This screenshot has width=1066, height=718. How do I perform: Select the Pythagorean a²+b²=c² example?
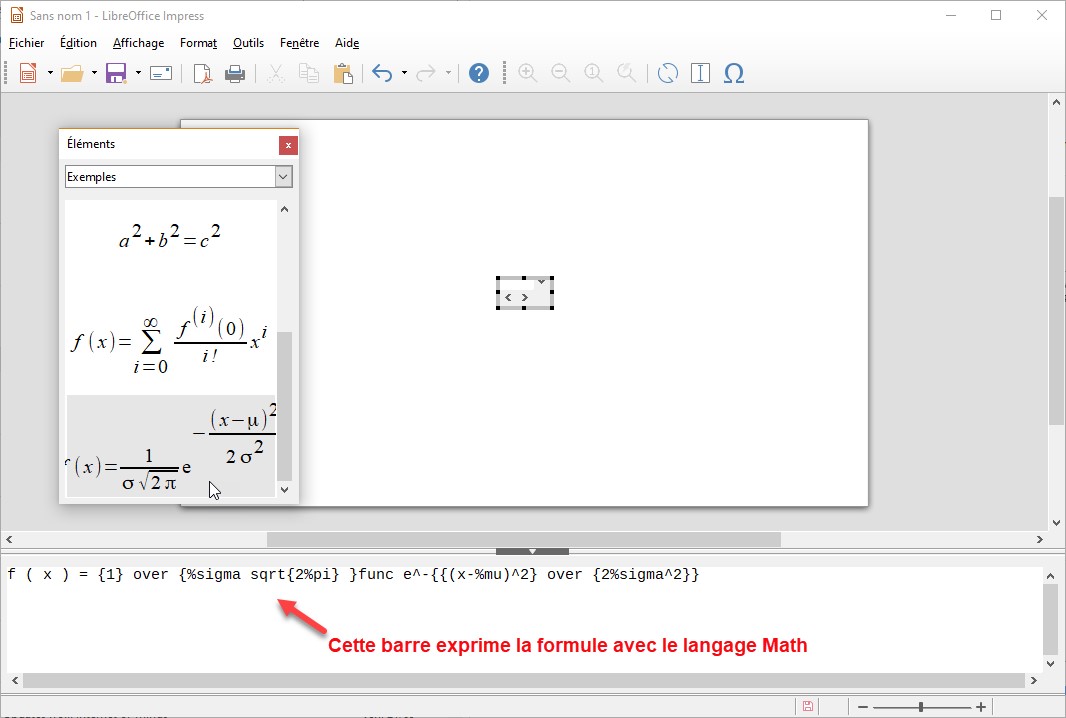pyautogui.click(x=170, y=239)
